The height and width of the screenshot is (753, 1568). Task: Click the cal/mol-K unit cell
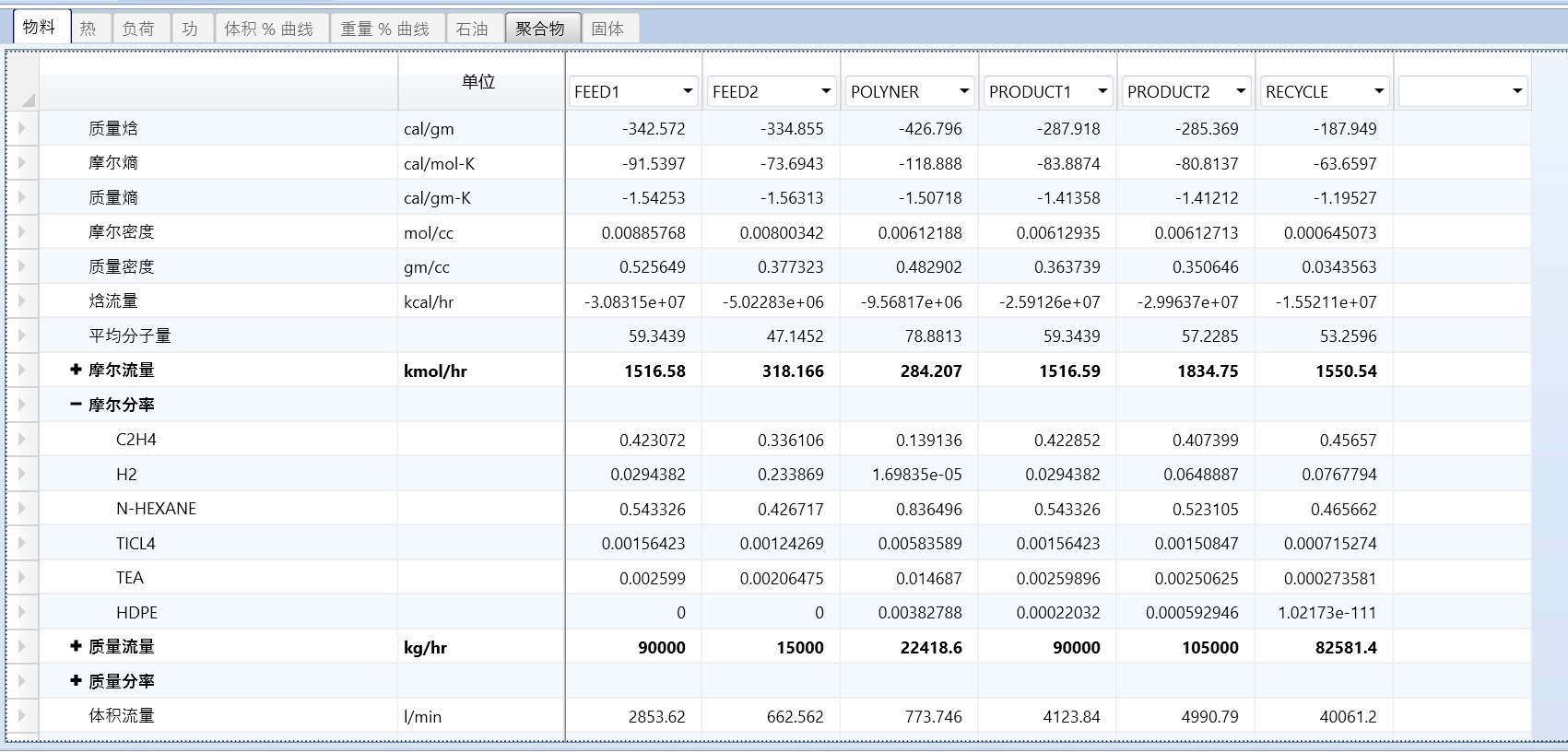[x=481, y=163]
